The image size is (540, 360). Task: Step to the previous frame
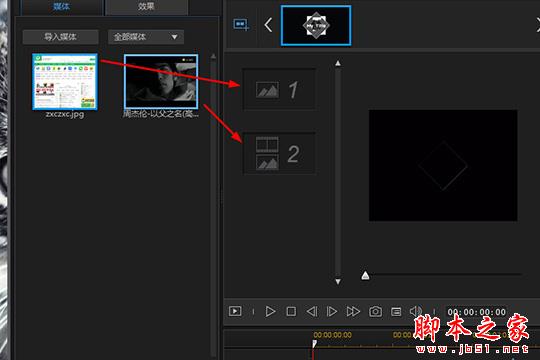click(x=312, y=311)
